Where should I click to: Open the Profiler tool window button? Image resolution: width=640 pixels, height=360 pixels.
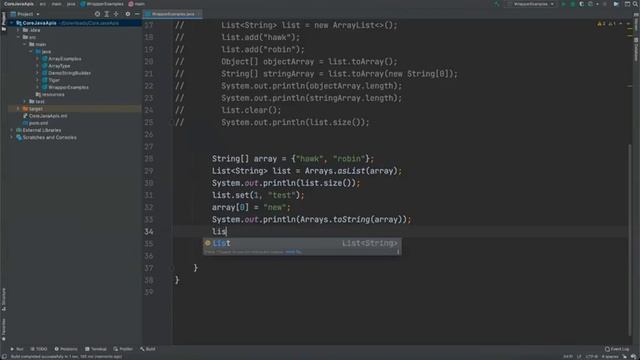tap(123, 349)
